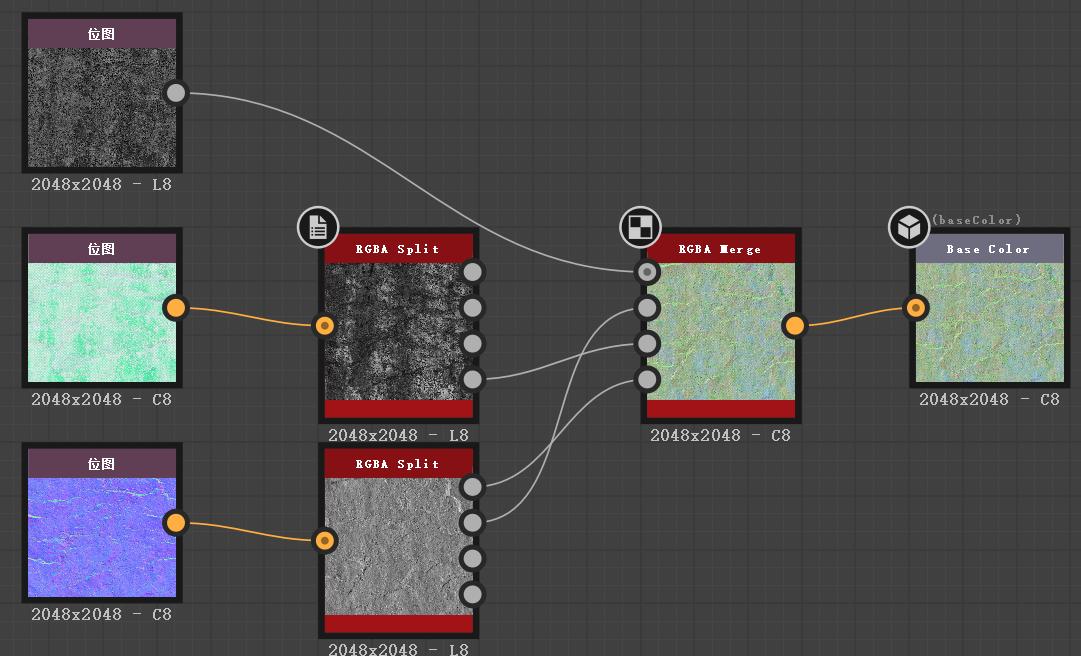Image resolution: width=1081 pixels, height=656 pixels.
Task: Select the output pin of the top 位图 node
Action: [176, 93]
